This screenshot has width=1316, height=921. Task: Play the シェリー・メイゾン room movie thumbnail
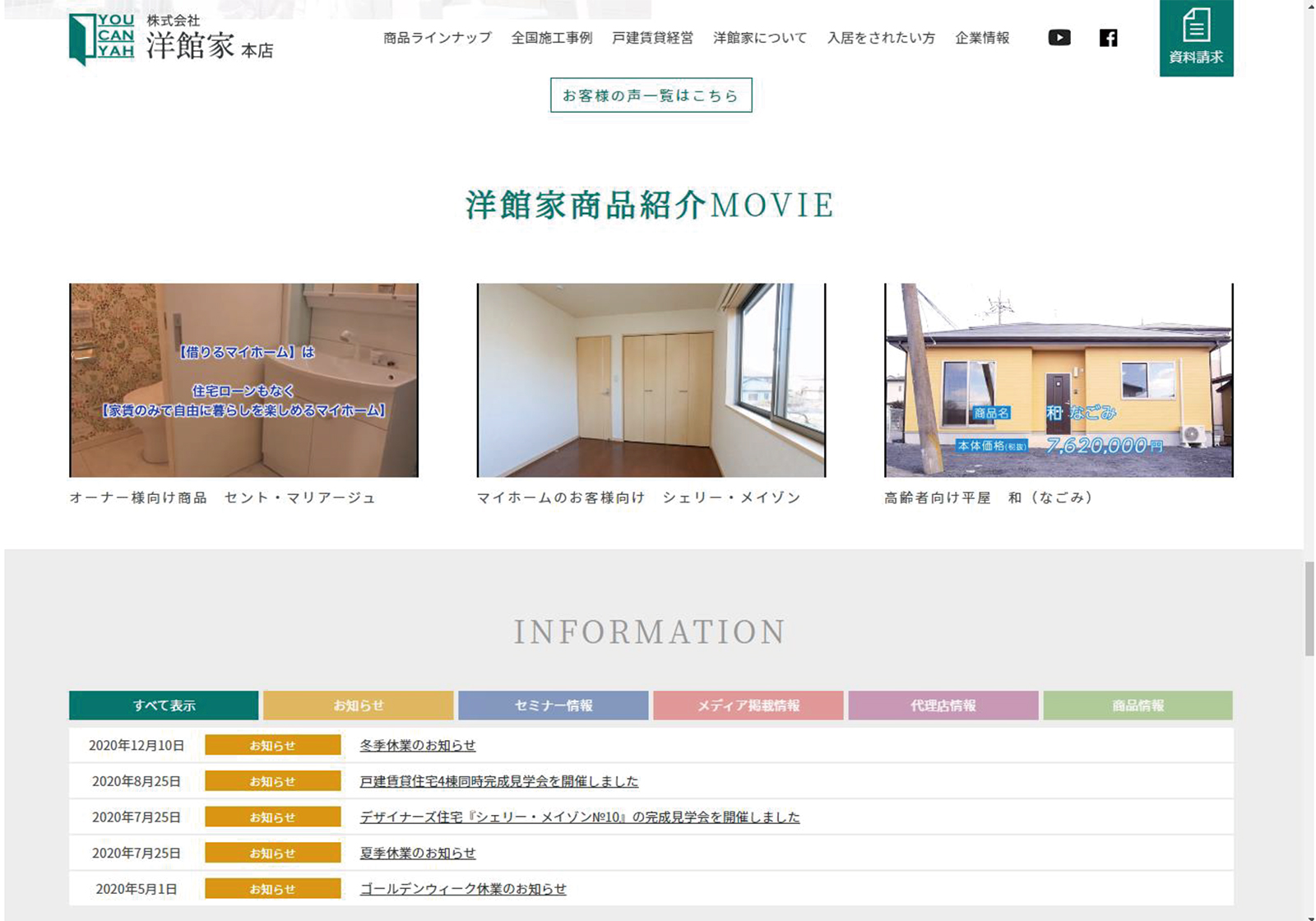pos(651,380)
